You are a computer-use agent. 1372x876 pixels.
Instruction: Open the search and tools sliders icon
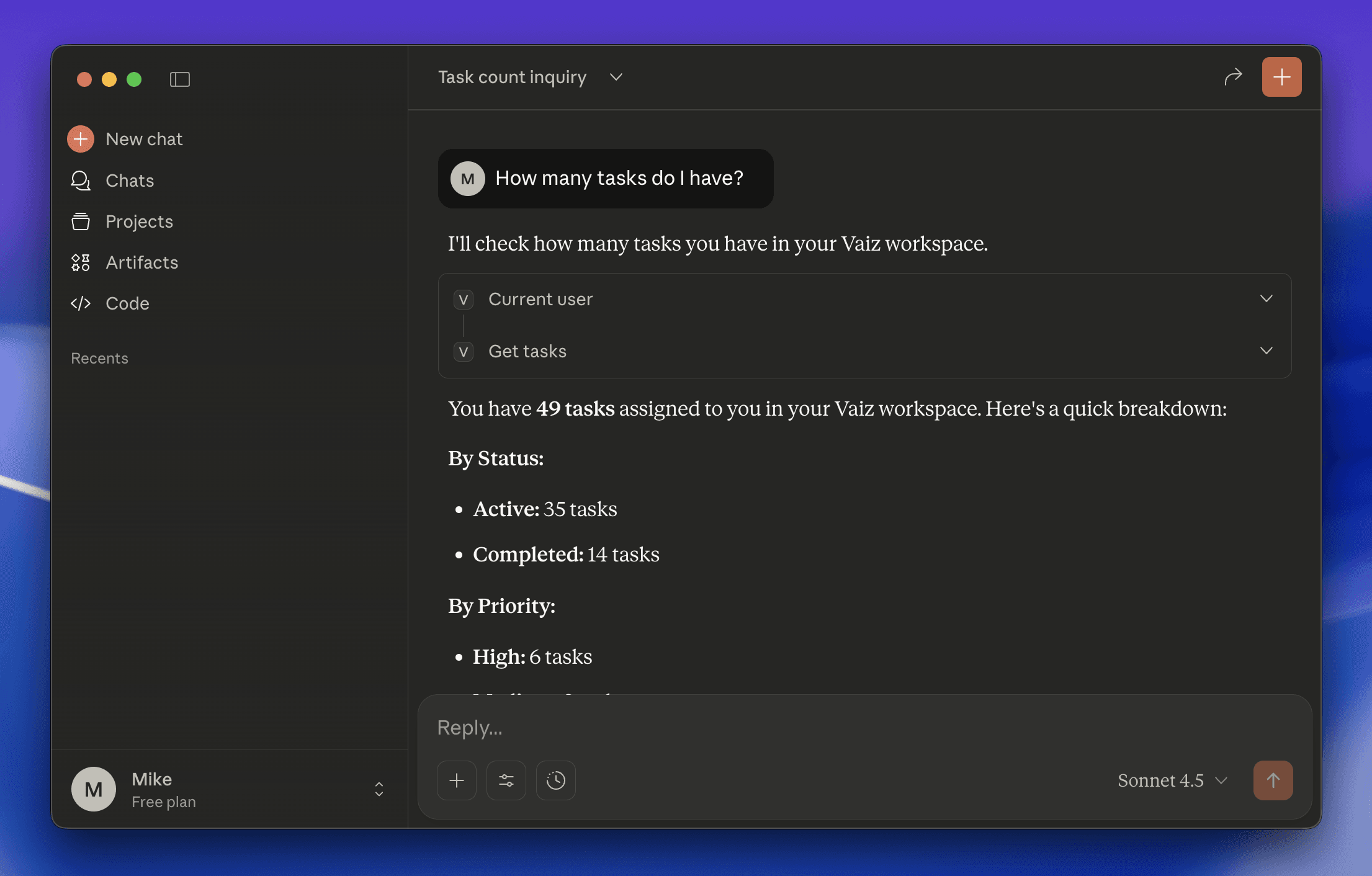point(506,780)
